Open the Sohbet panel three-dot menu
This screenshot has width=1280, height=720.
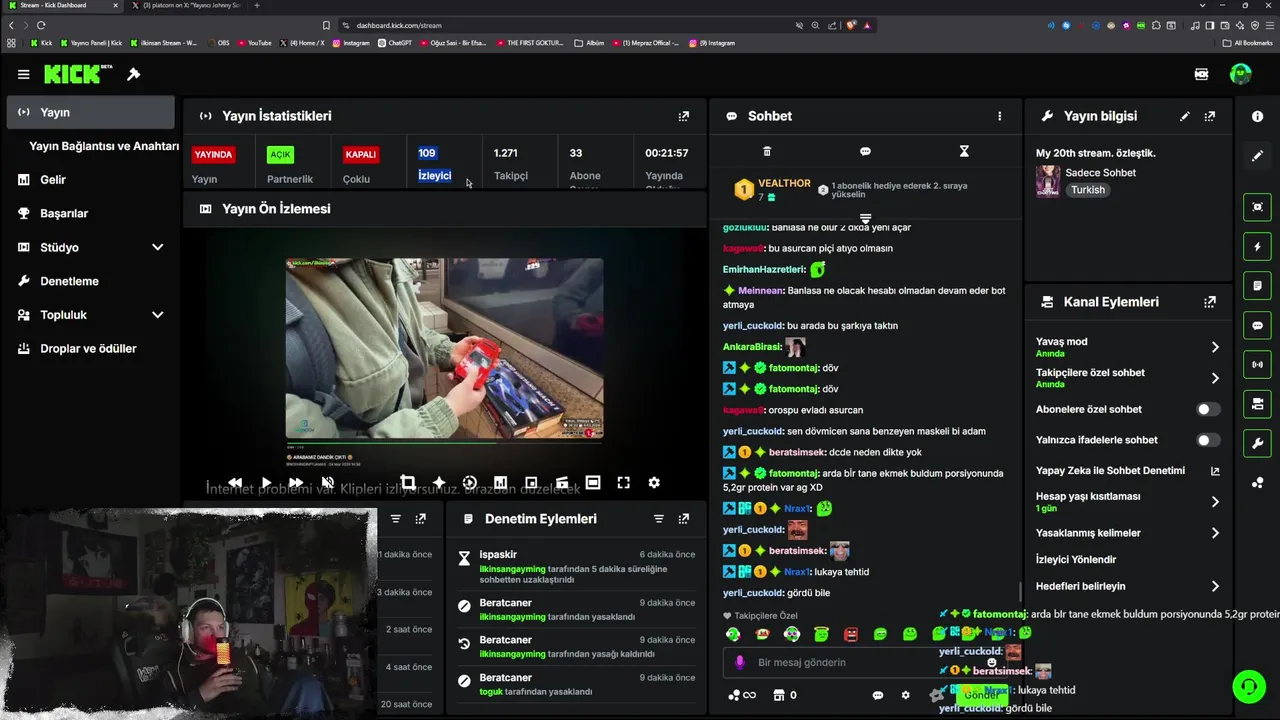[999, 116]
